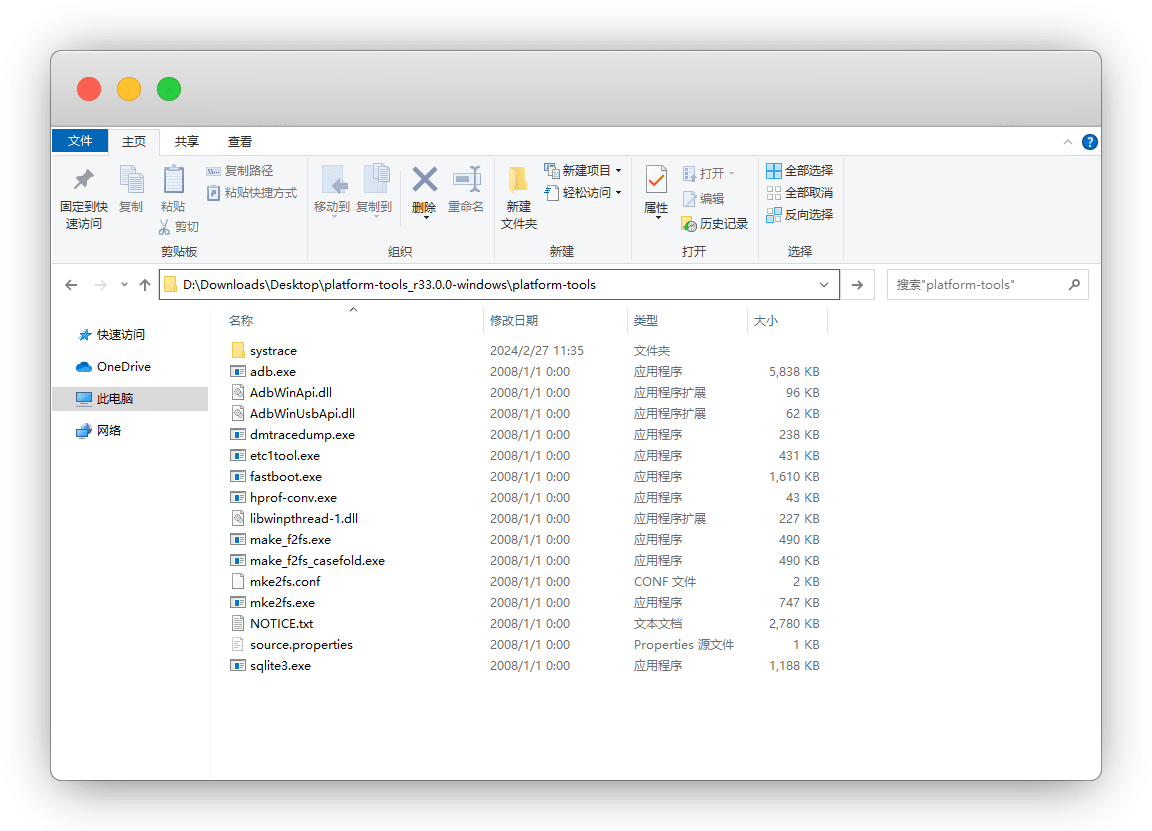
Task: Create a new folder using ribbon icon
Action: [518, 181]
